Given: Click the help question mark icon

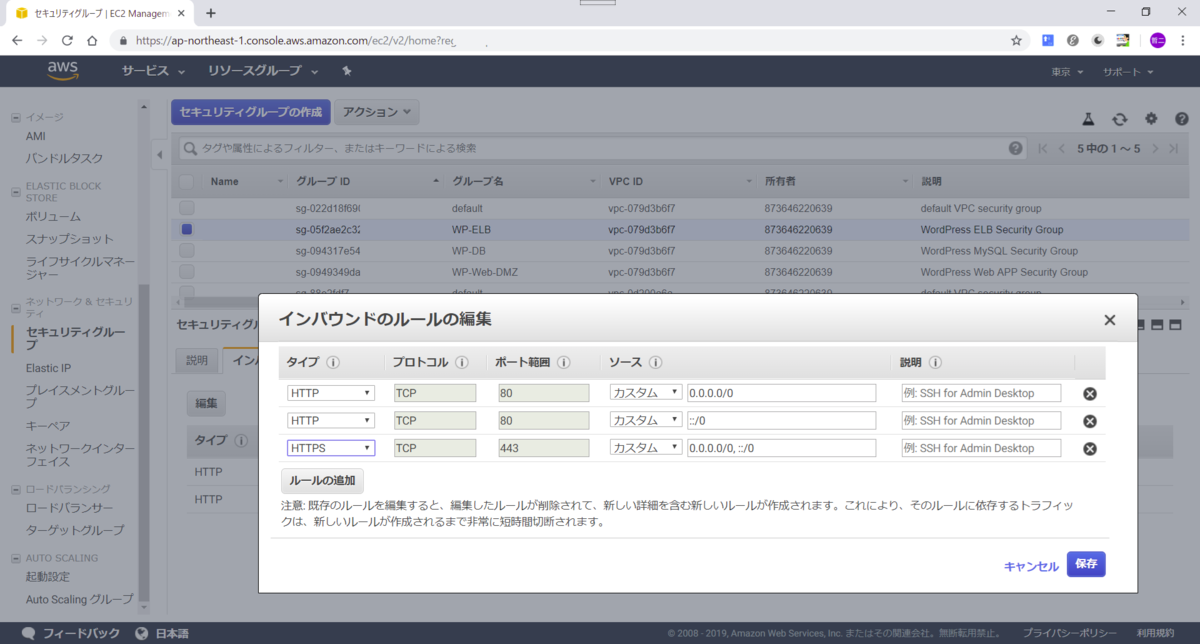Looking at the screenshot, I should pyautogui.click(x=1182, y=119).
